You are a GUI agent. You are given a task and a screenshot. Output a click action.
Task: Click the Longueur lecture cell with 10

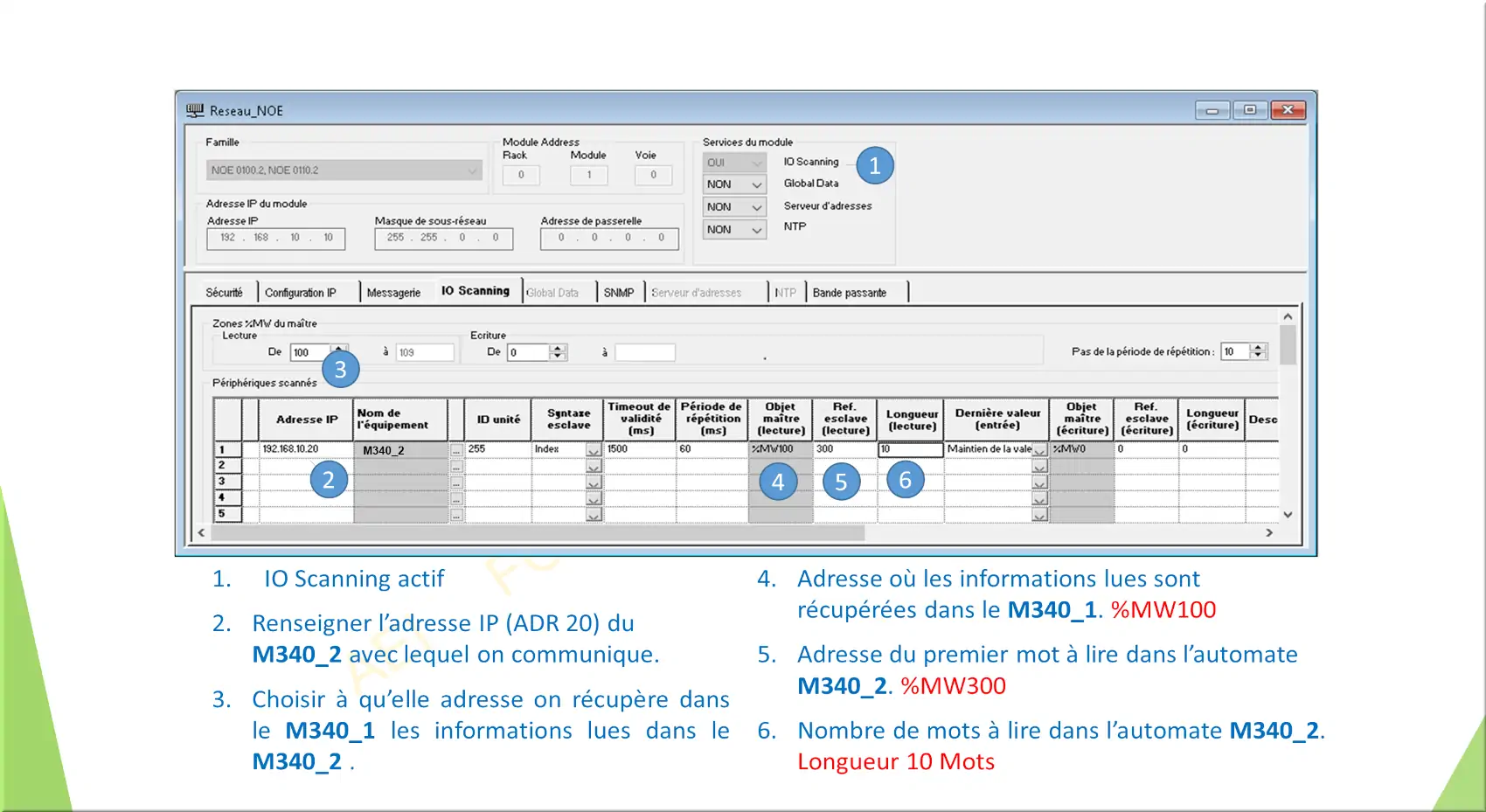(x=911, y=449)
